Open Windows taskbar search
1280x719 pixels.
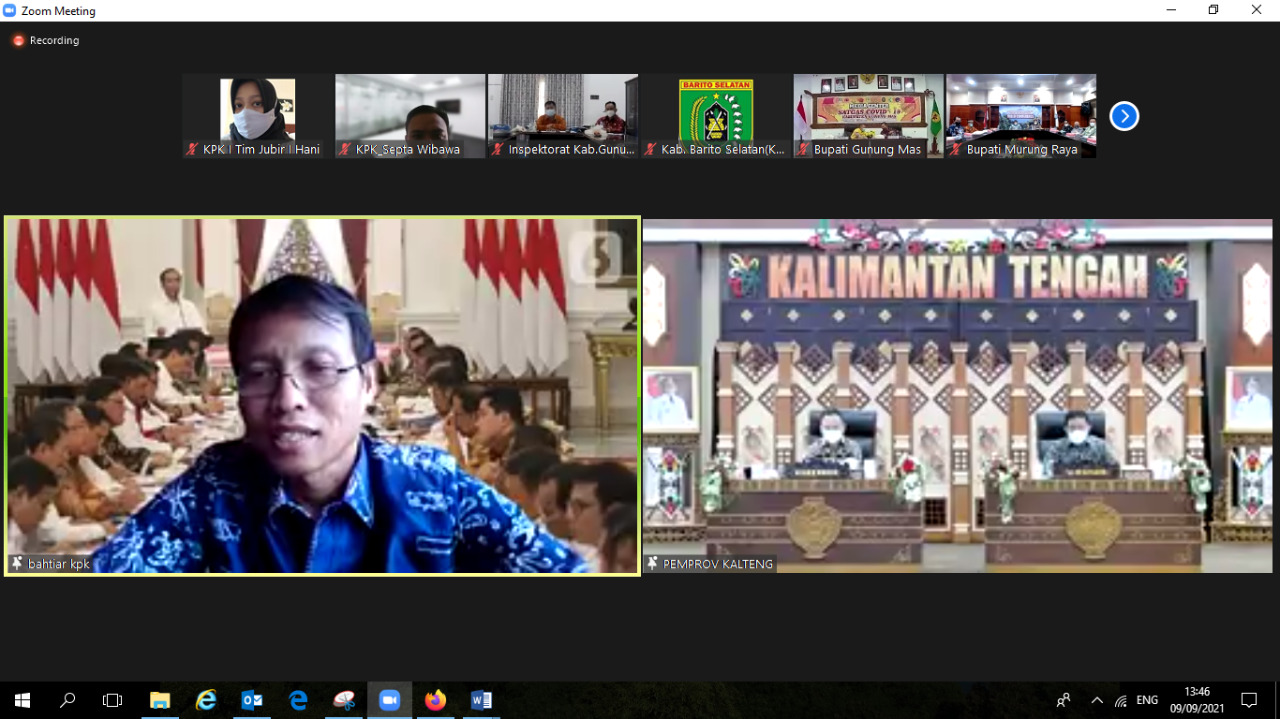point(68,700)
